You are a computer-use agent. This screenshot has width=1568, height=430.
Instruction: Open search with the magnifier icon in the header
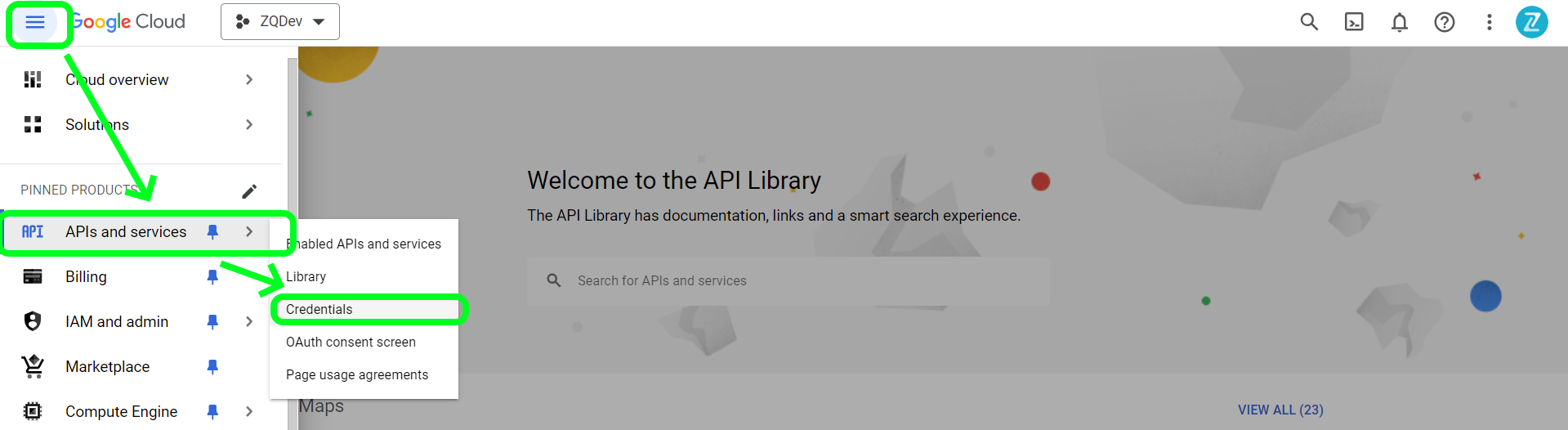[1309, 22]
